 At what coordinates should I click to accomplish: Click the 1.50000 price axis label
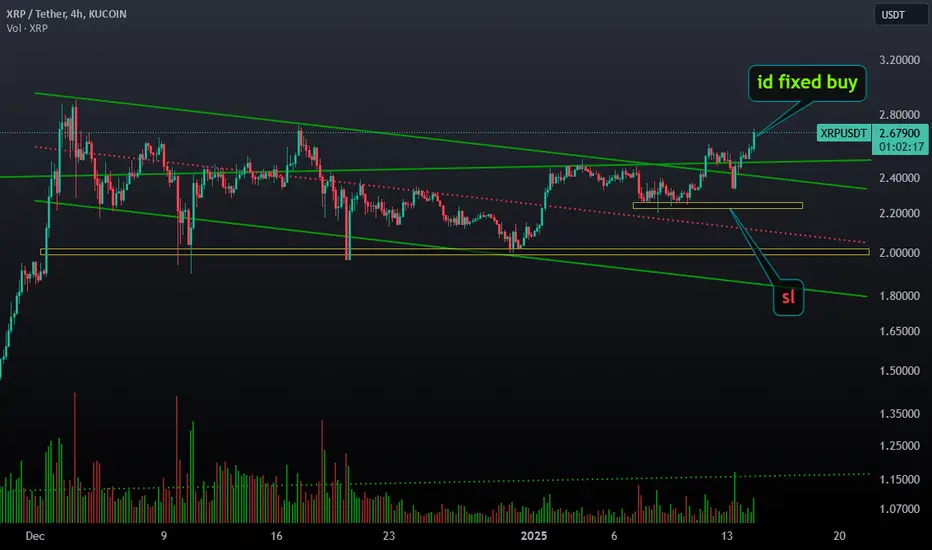click(x=899, y=371)
